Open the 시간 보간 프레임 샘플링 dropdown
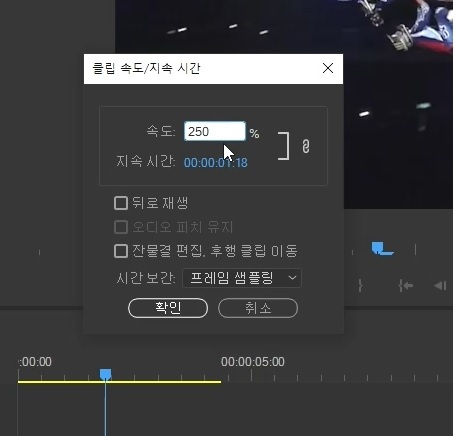 (x=242, y=278)
